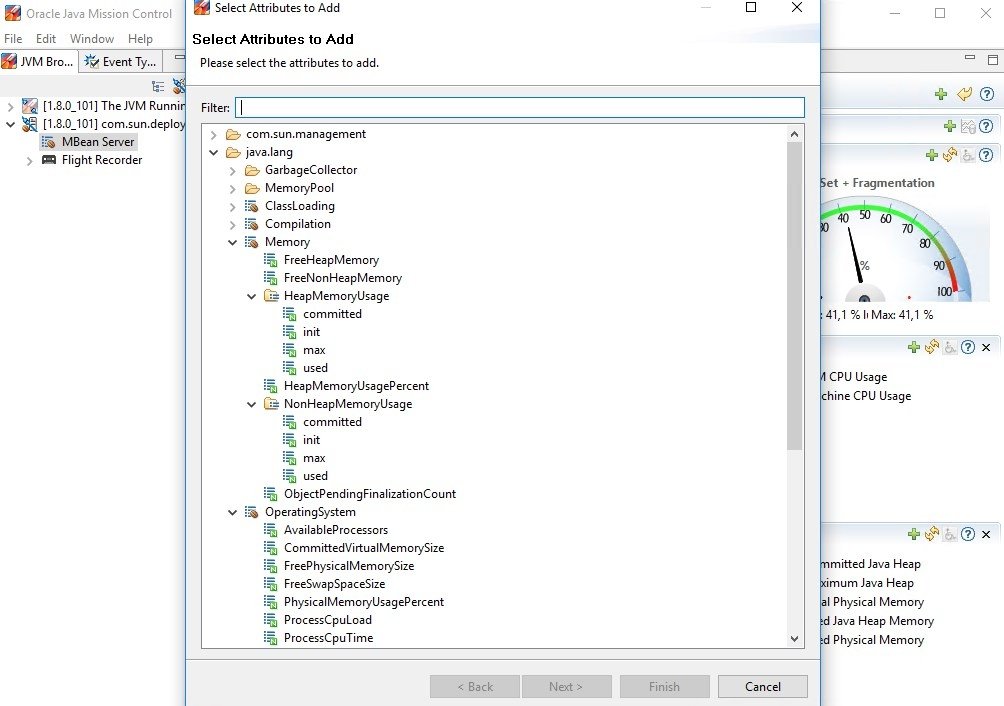Click the attribute icon beside FreeHeapMemory
1004x706 pixels.
click(x=271, y=260)
